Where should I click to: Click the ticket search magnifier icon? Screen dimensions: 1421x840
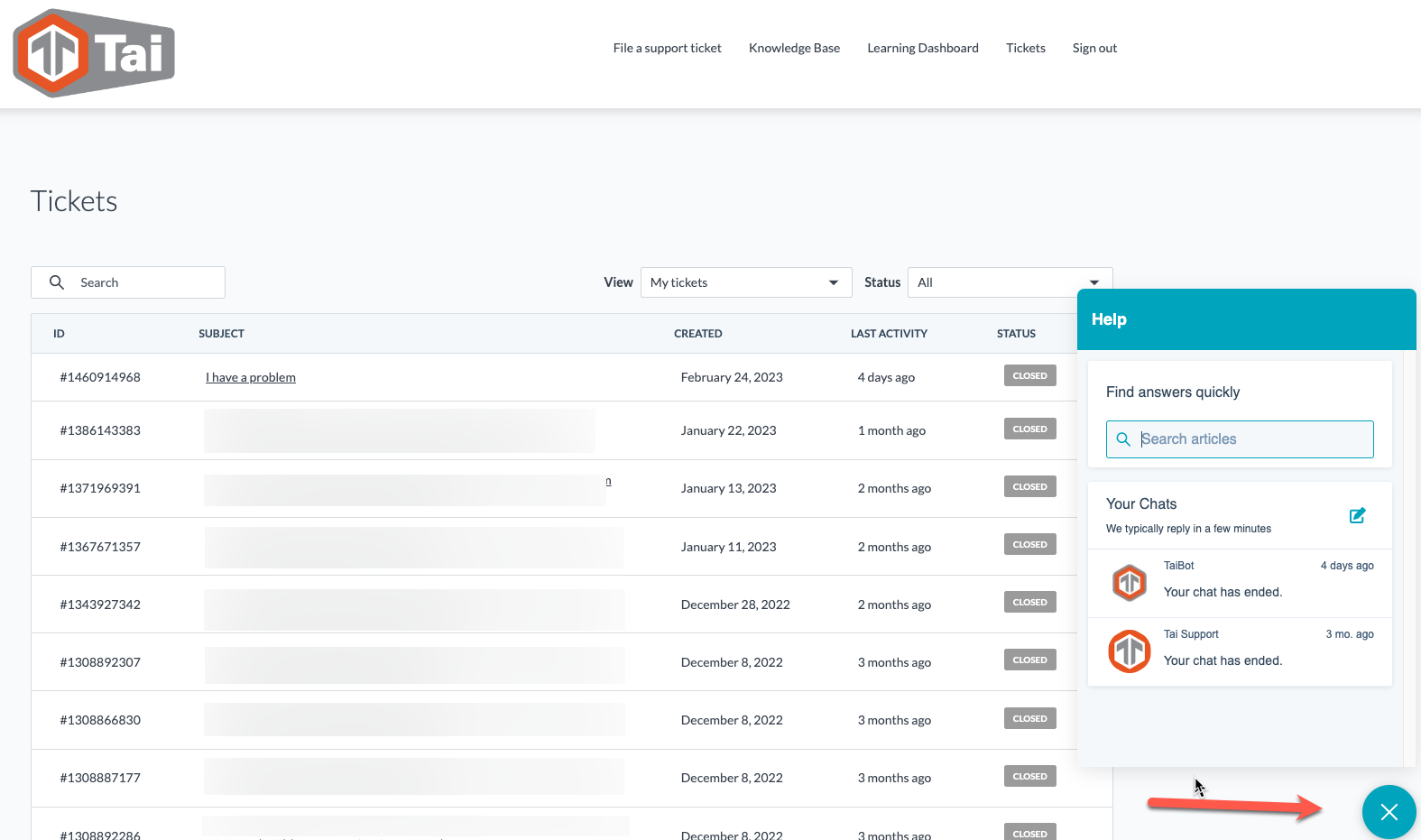57,282
